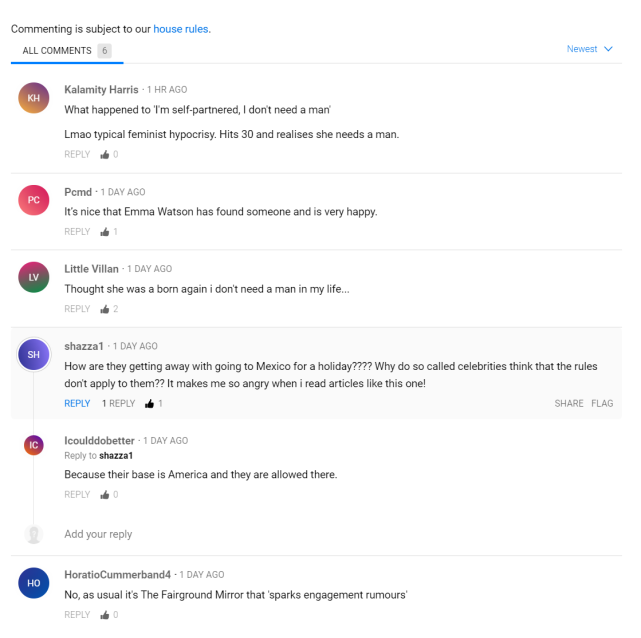This screenshot has height=638, width=641.
Task: Flag shazza1's comment
Action: pyautogui.click(x=602, y=404)
